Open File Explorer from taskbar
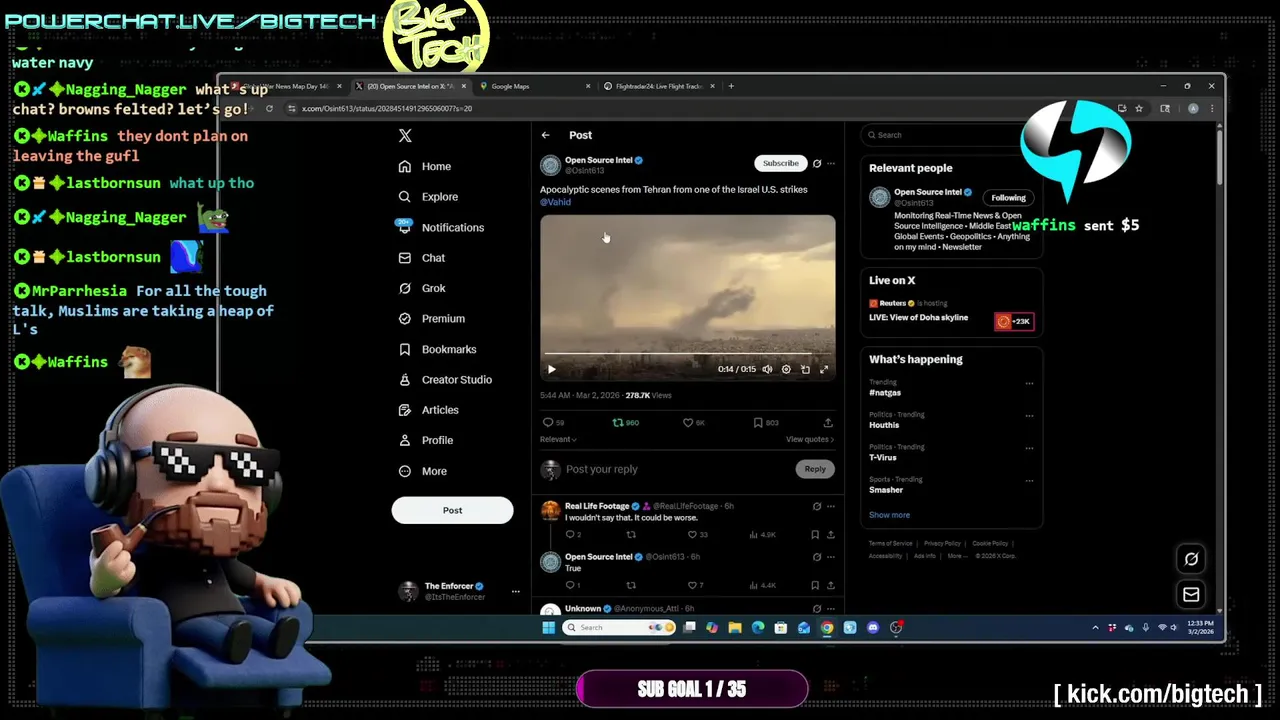Screen dimensions: 1280x720 [x=735, y=628]
